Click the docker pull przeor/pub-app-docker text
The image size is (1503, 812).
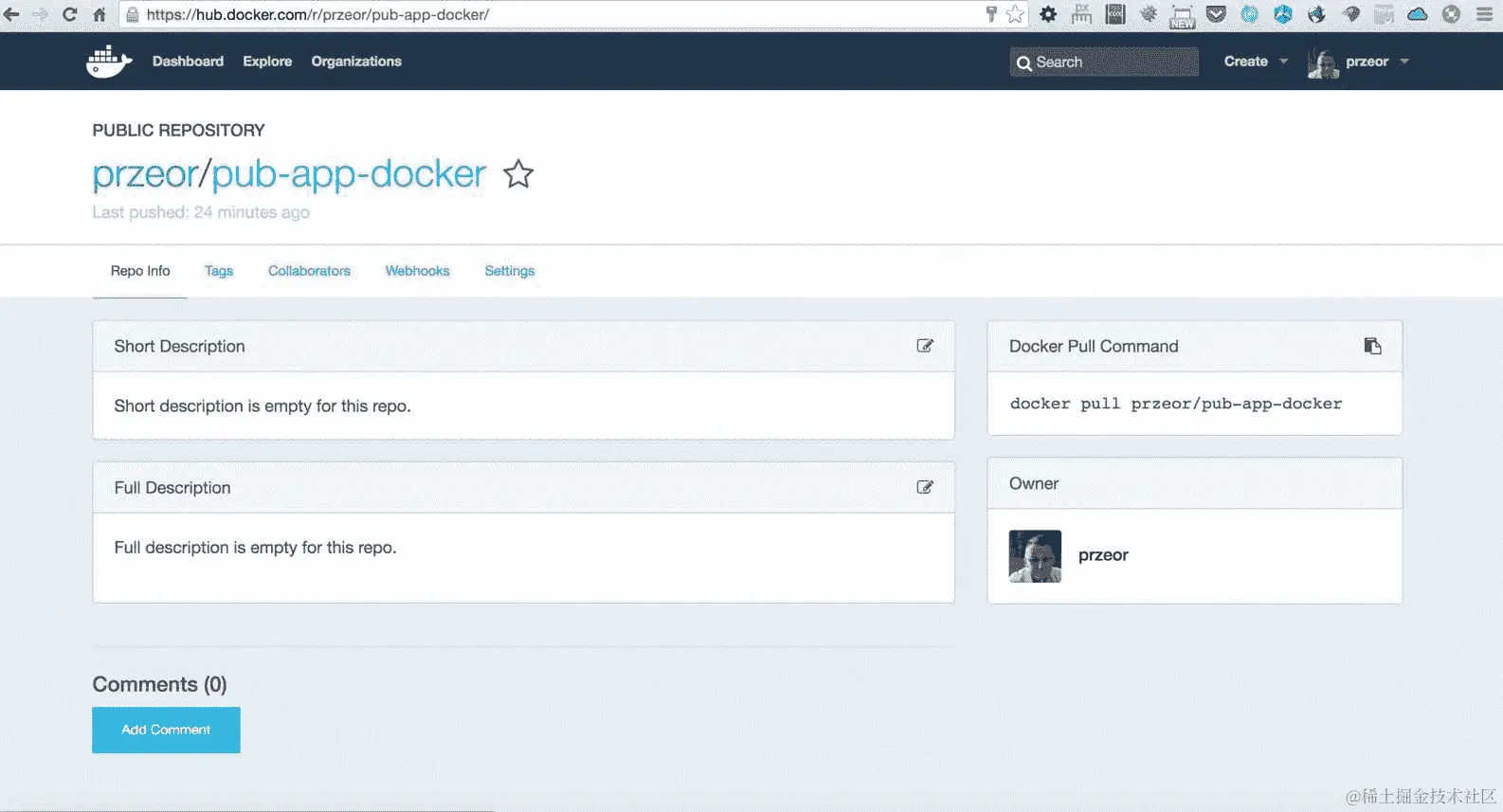[1176, 404]
